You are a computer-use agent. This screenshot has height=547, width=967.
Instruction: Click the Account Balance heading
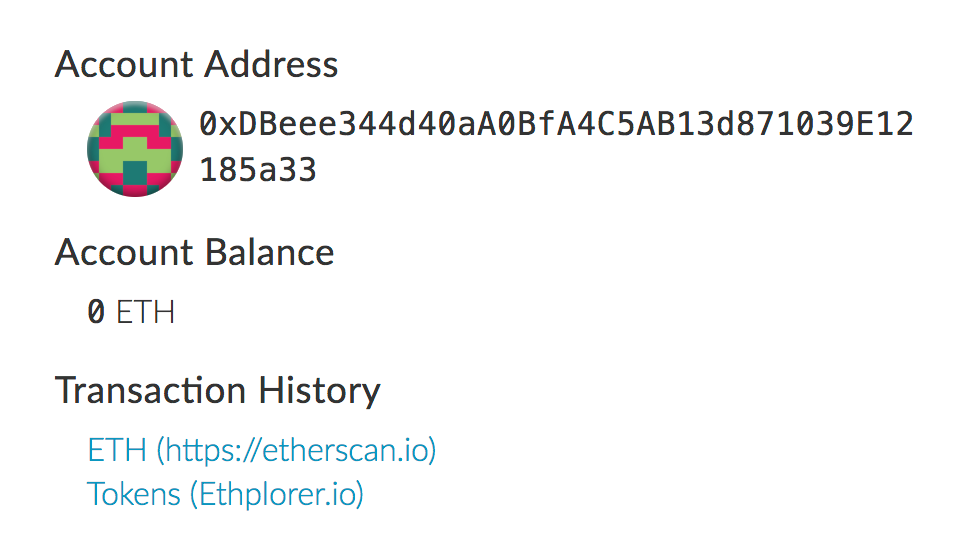point(195,252)
